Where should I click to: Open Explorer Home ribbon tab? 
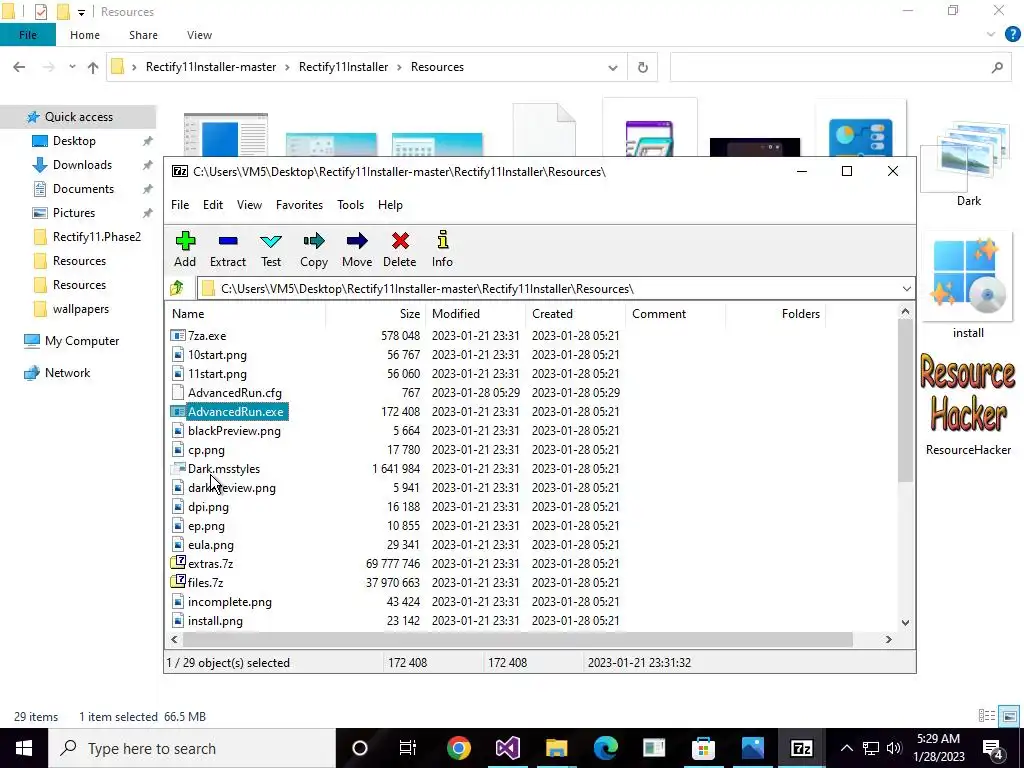(x=85, y=35)
